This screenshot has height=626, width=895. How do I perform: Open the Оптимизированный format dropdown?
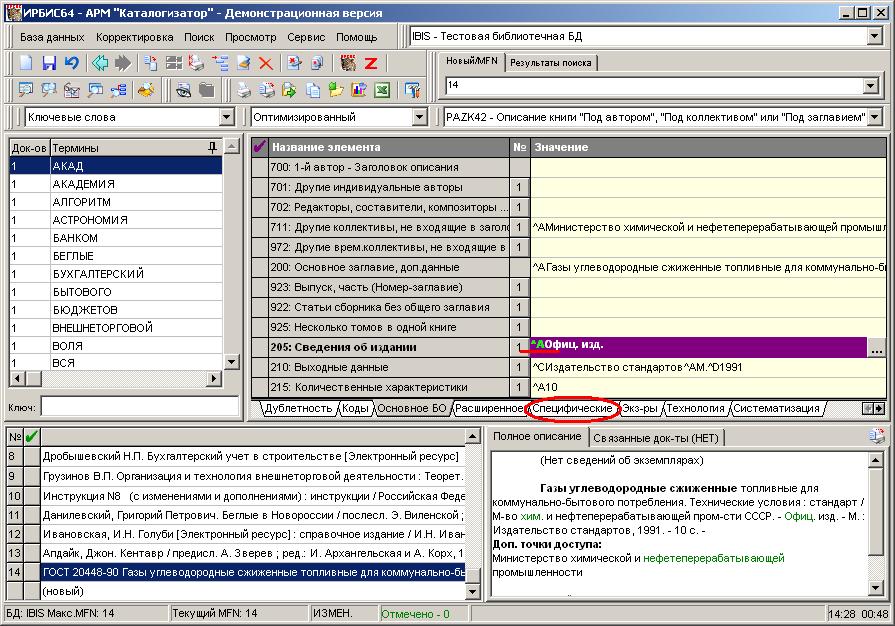point(420,117)
